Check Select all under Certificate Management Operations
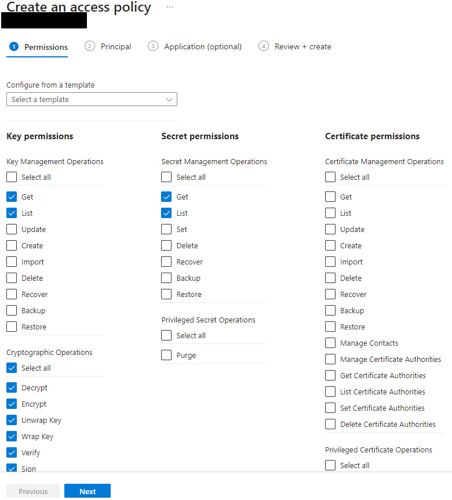This screenshot has height=500, width=452. 330,177
